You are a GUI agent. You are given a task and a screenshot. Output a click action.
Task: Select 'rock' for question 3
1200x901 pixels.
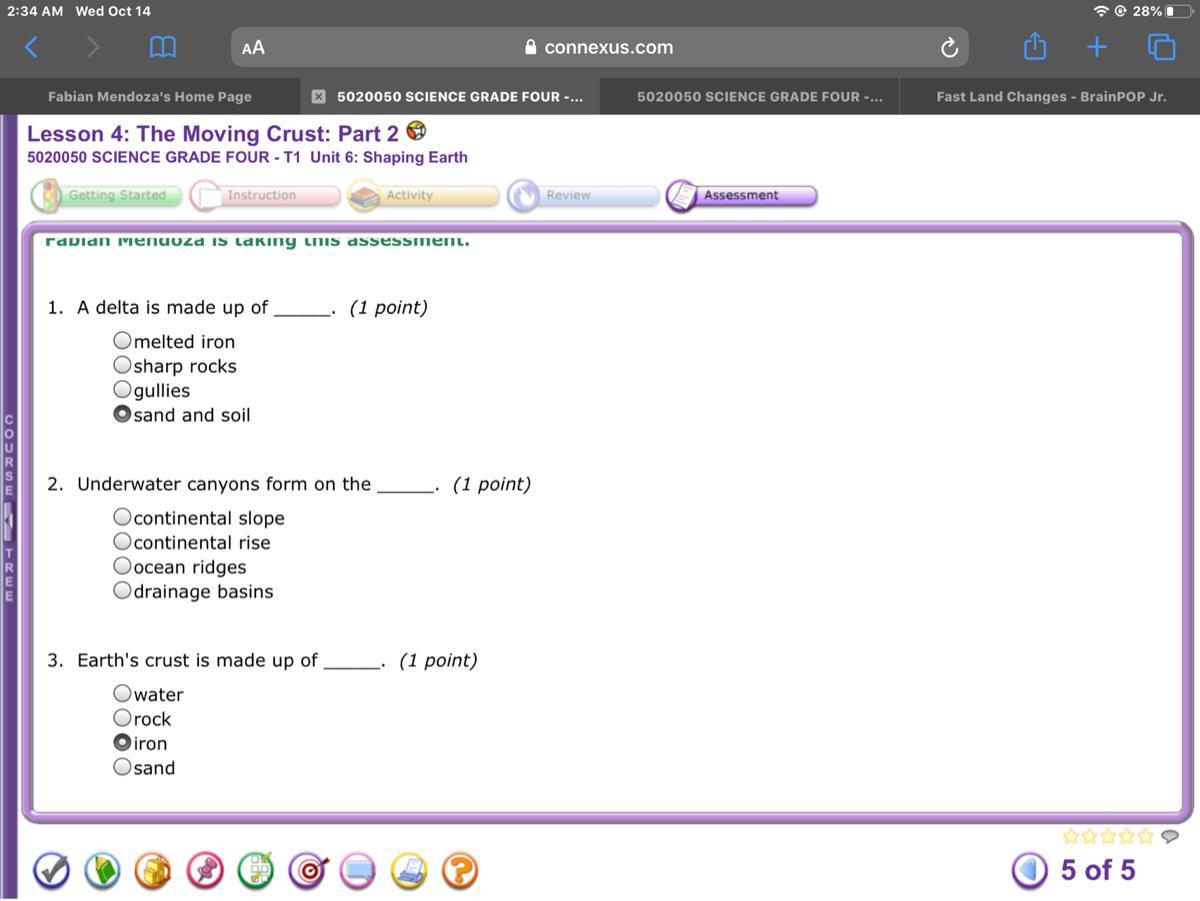(x=122, y=718)
